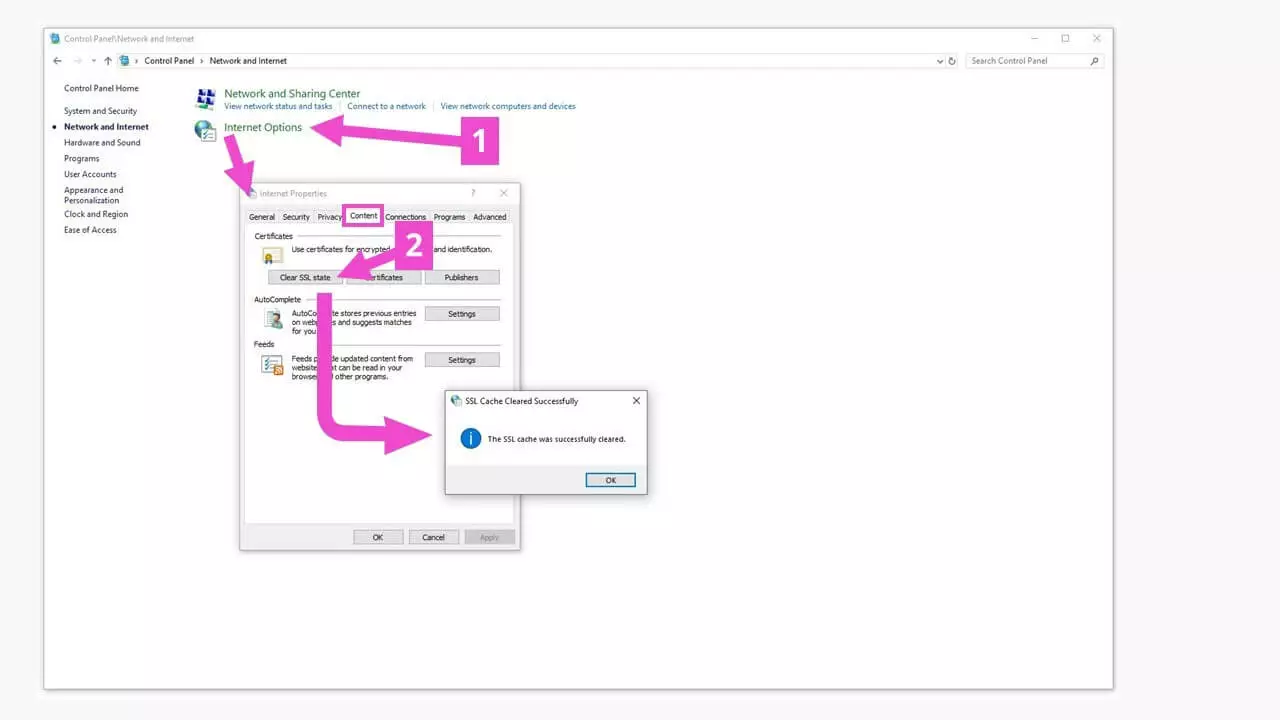
Task: Select Network and Internet in sidebar
Action: point(106,127)
